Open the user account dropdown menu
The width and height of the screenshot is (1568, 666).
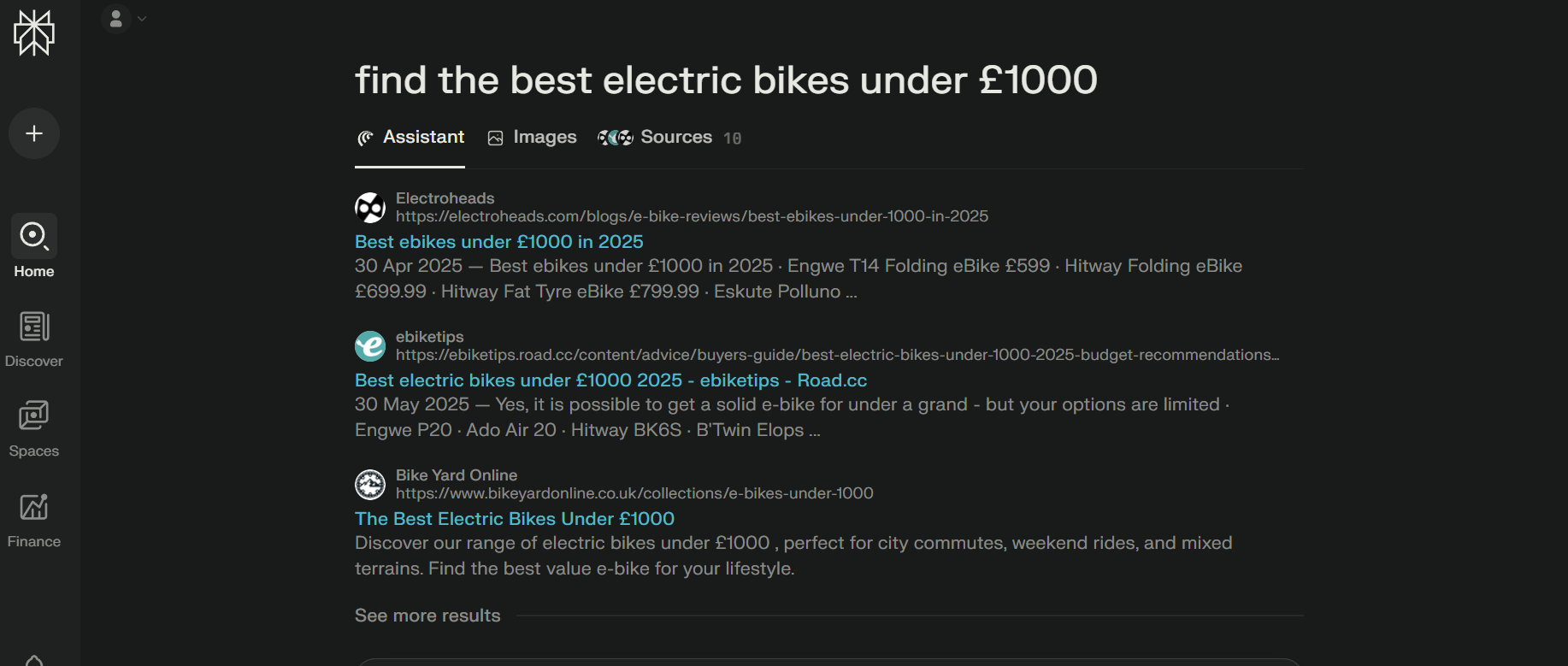point(125,19)
